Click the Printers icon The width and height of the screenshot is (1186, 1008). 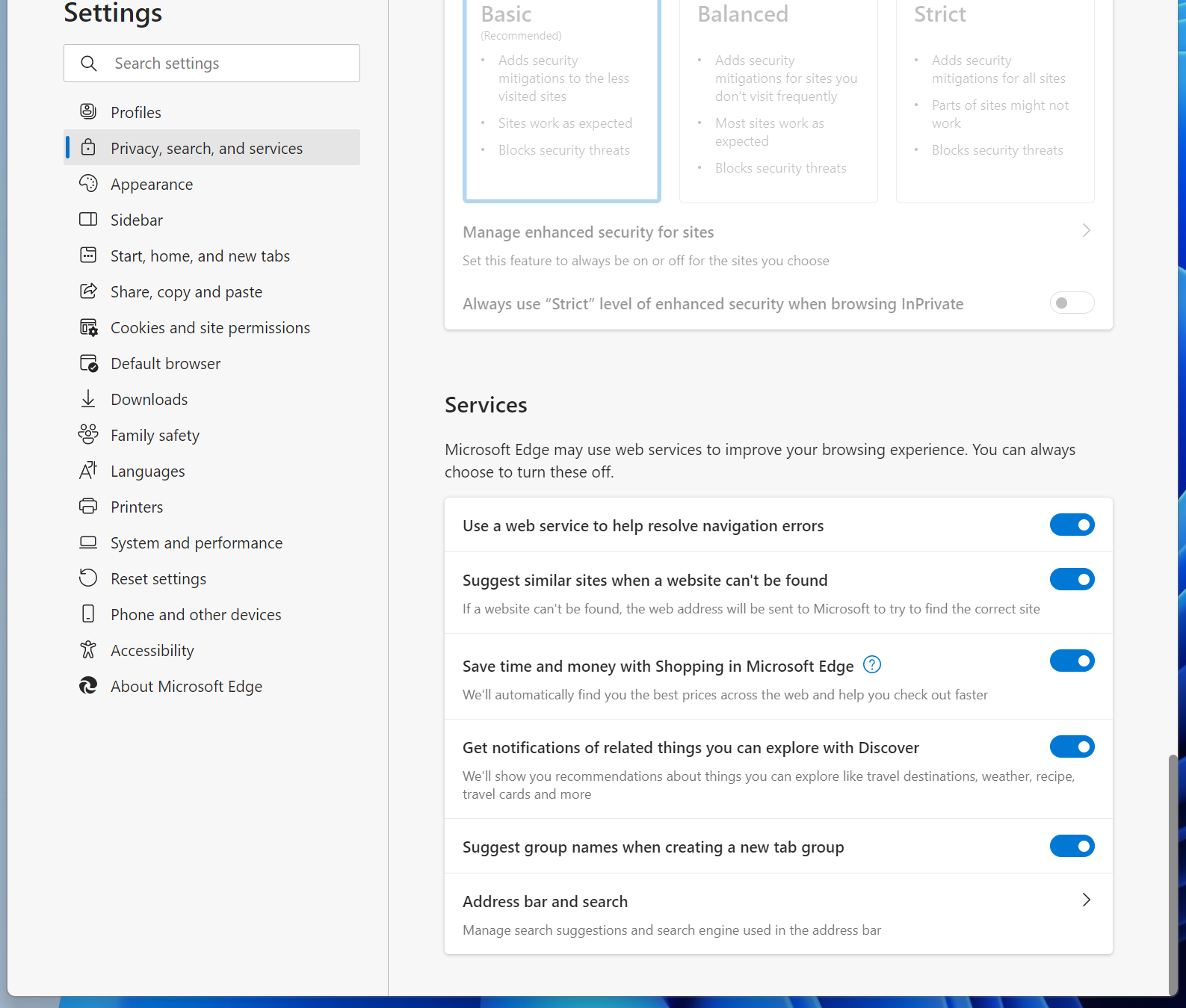(88, 507)
